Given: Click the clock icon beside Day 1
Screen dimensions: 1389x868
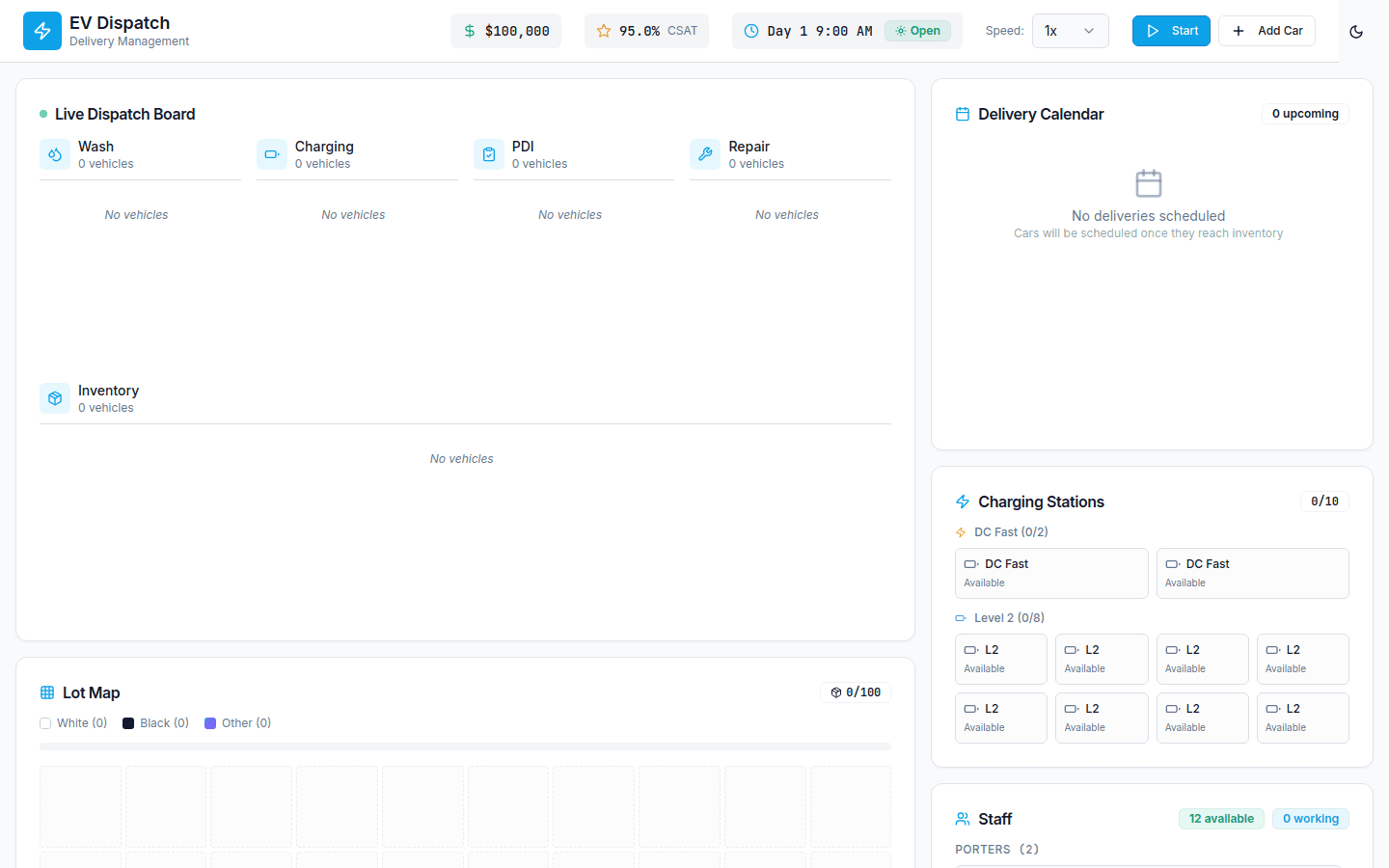Looking at the screenshot, I should pyautogui.click(x=751, y=31).
